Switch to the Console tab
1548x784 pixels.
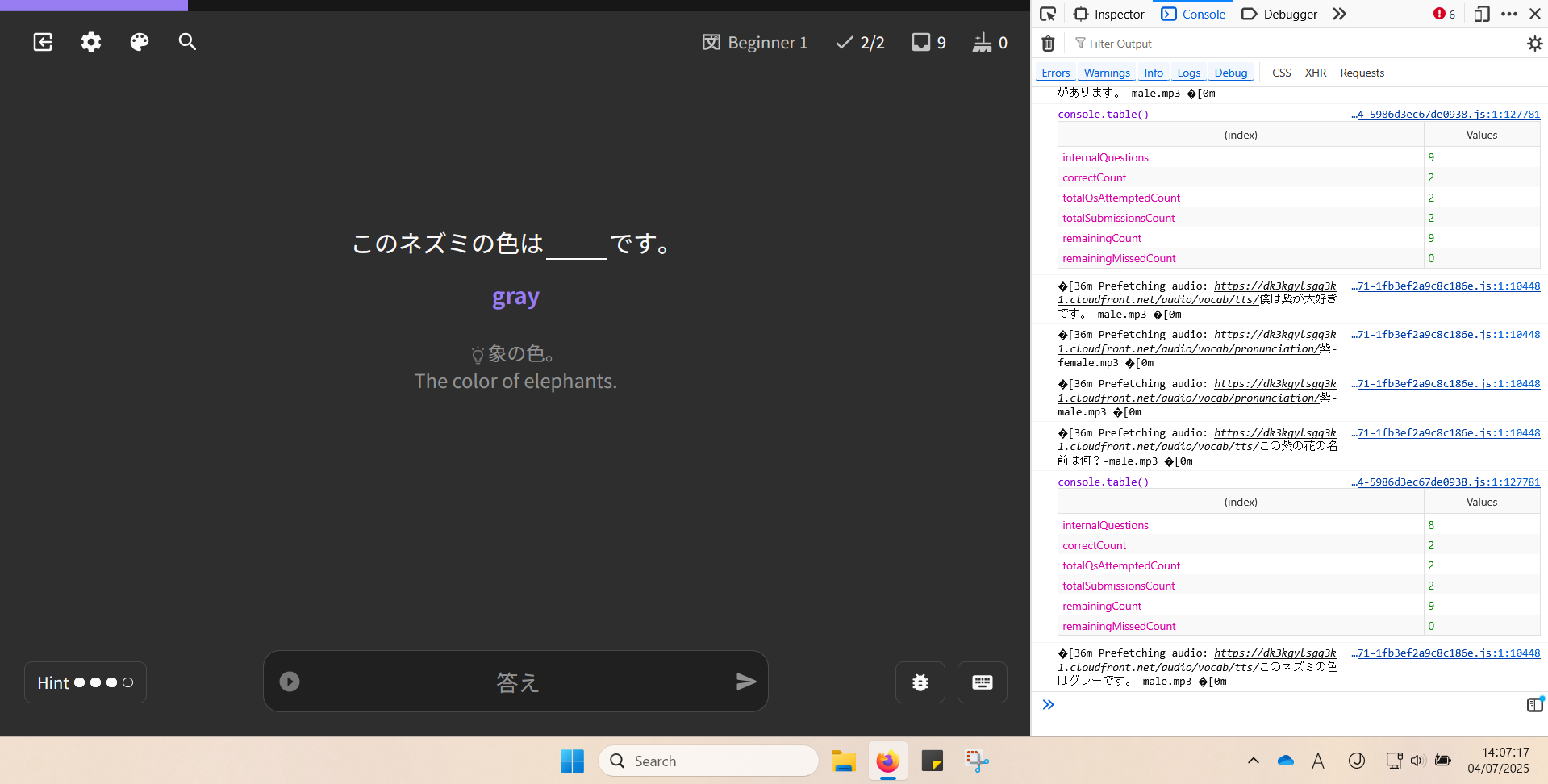coord(1194,14)
